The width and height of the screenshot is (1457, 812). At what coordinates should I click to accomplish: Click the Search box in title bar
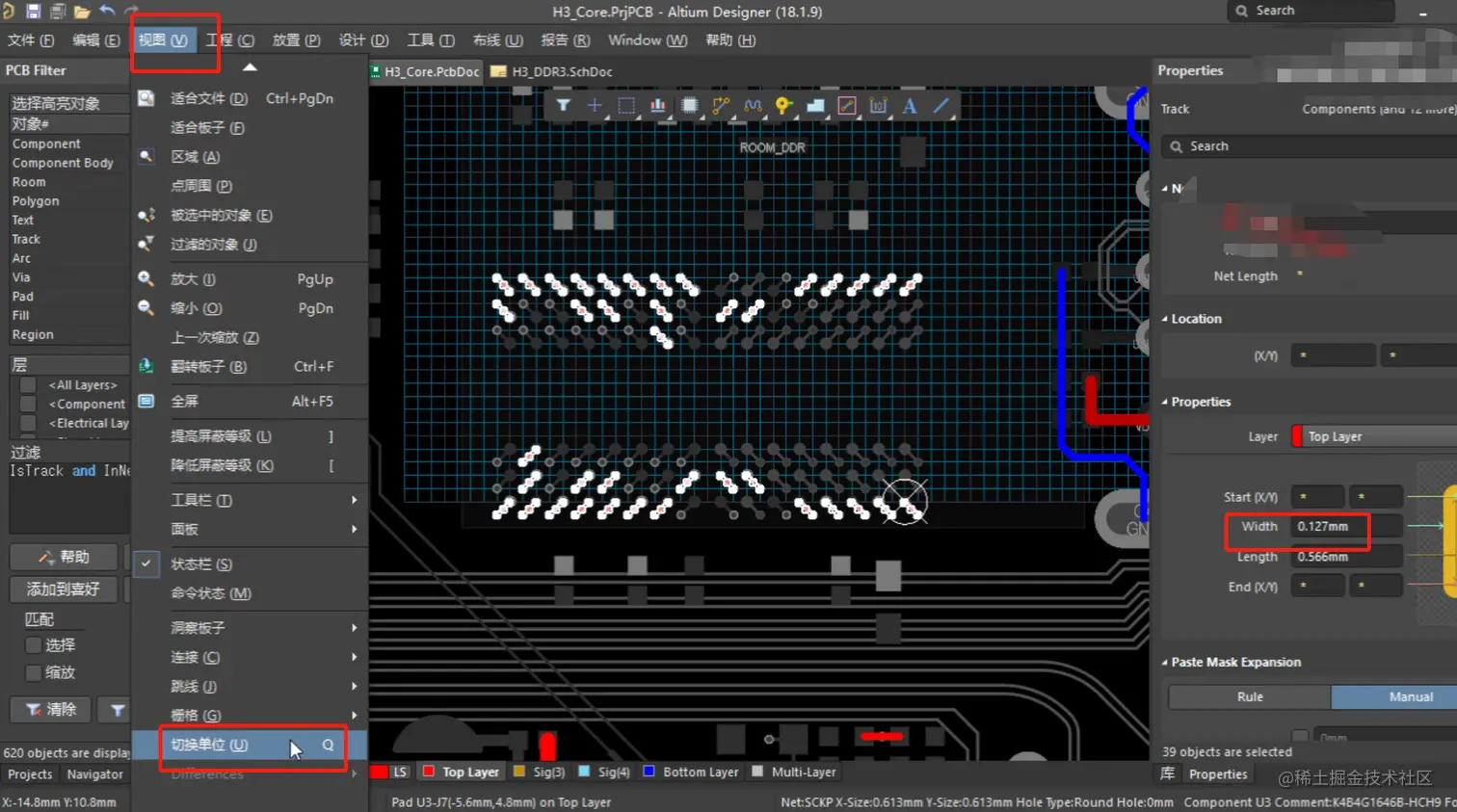1312,11
